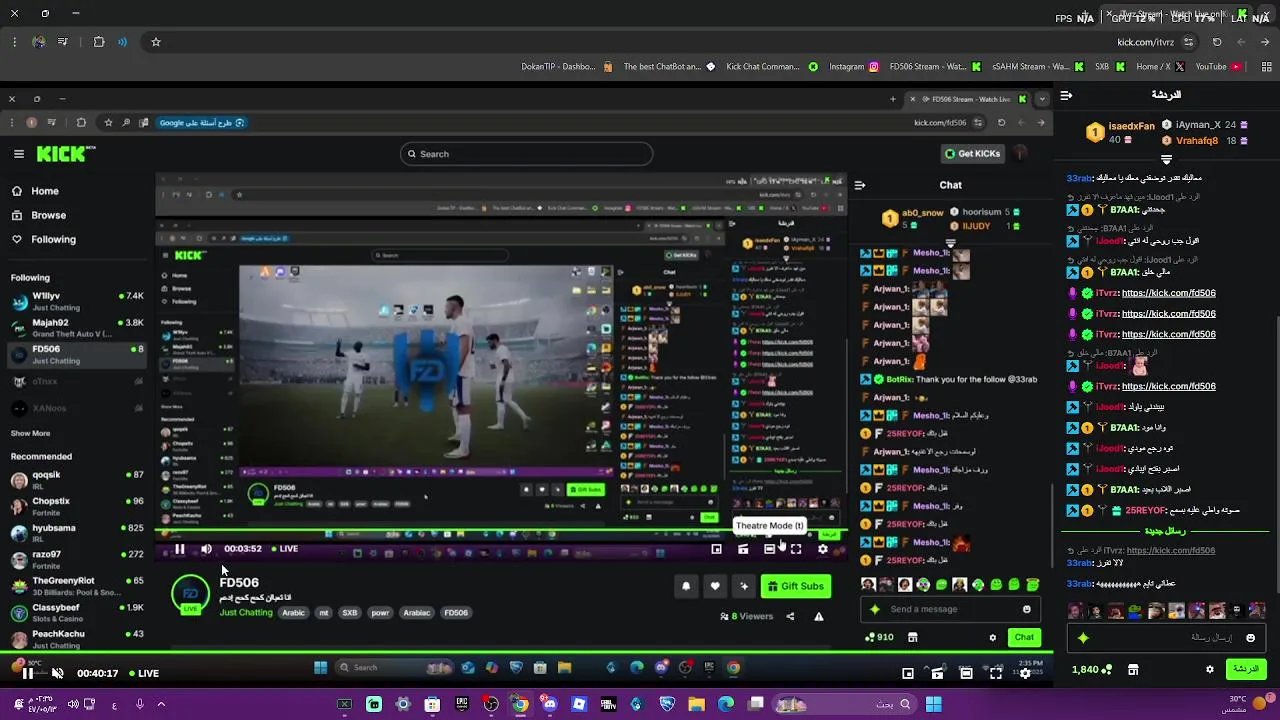
Task: Seek on the outer green stream progress bar
Action: click(x=526, y=653)
